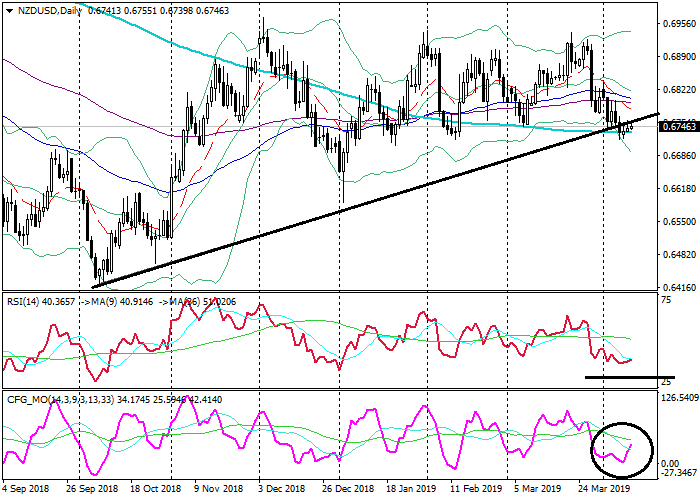Click the 9 Nov 2018 date label

click(218, 490)
